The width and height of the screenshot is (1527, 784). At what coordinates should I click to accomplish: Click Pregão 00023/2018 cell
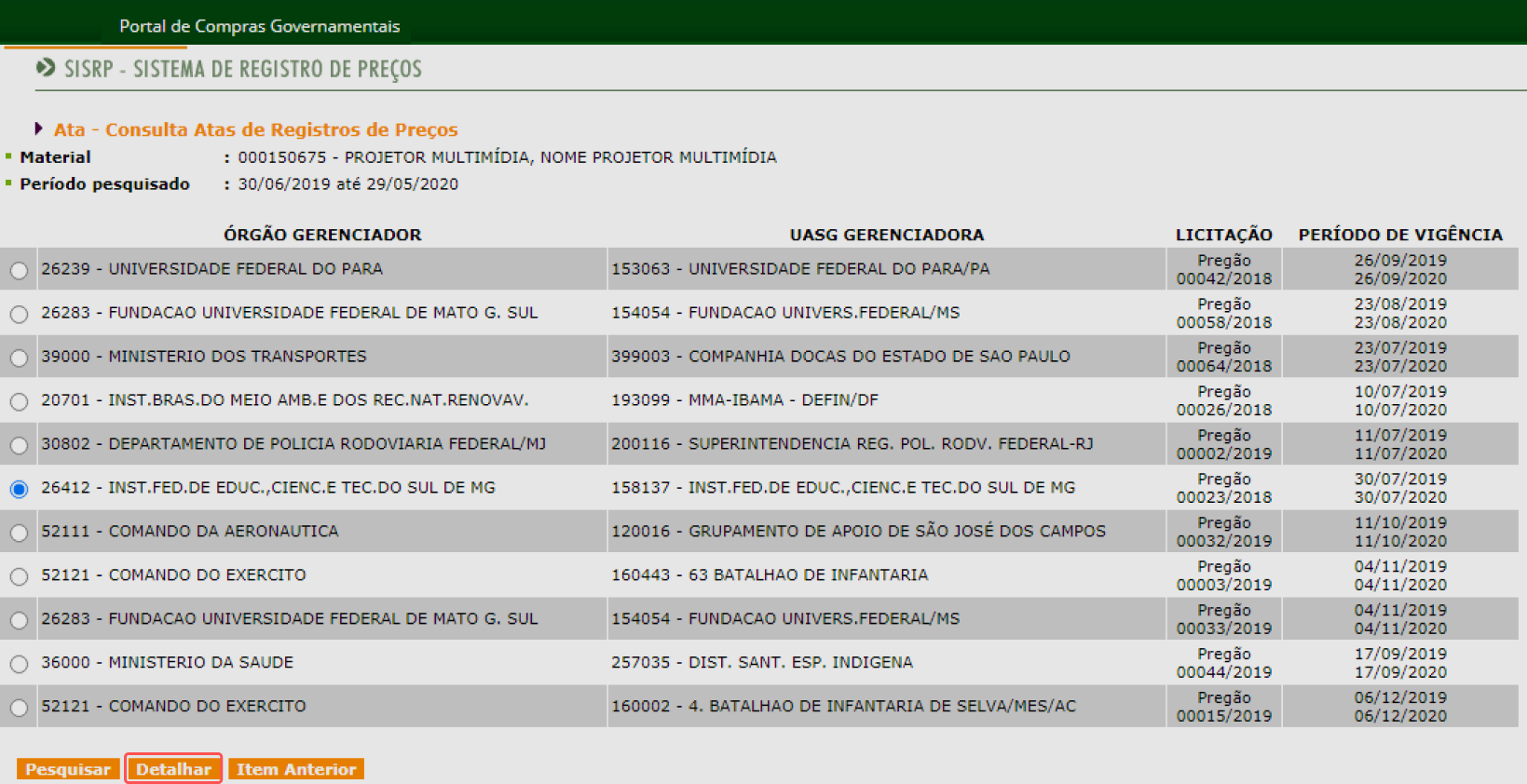click(1224, 488)
